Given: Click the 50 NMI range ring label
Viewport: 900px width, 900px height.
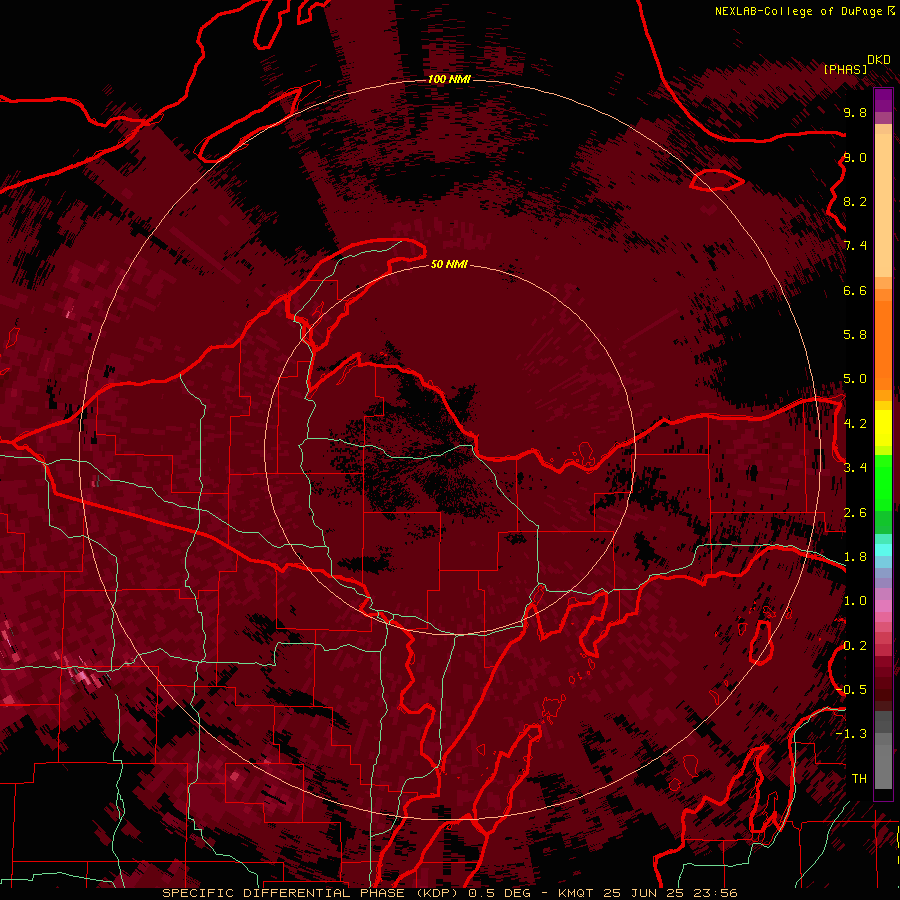Looking at the screenshot, I should click(x=449, y=264).
